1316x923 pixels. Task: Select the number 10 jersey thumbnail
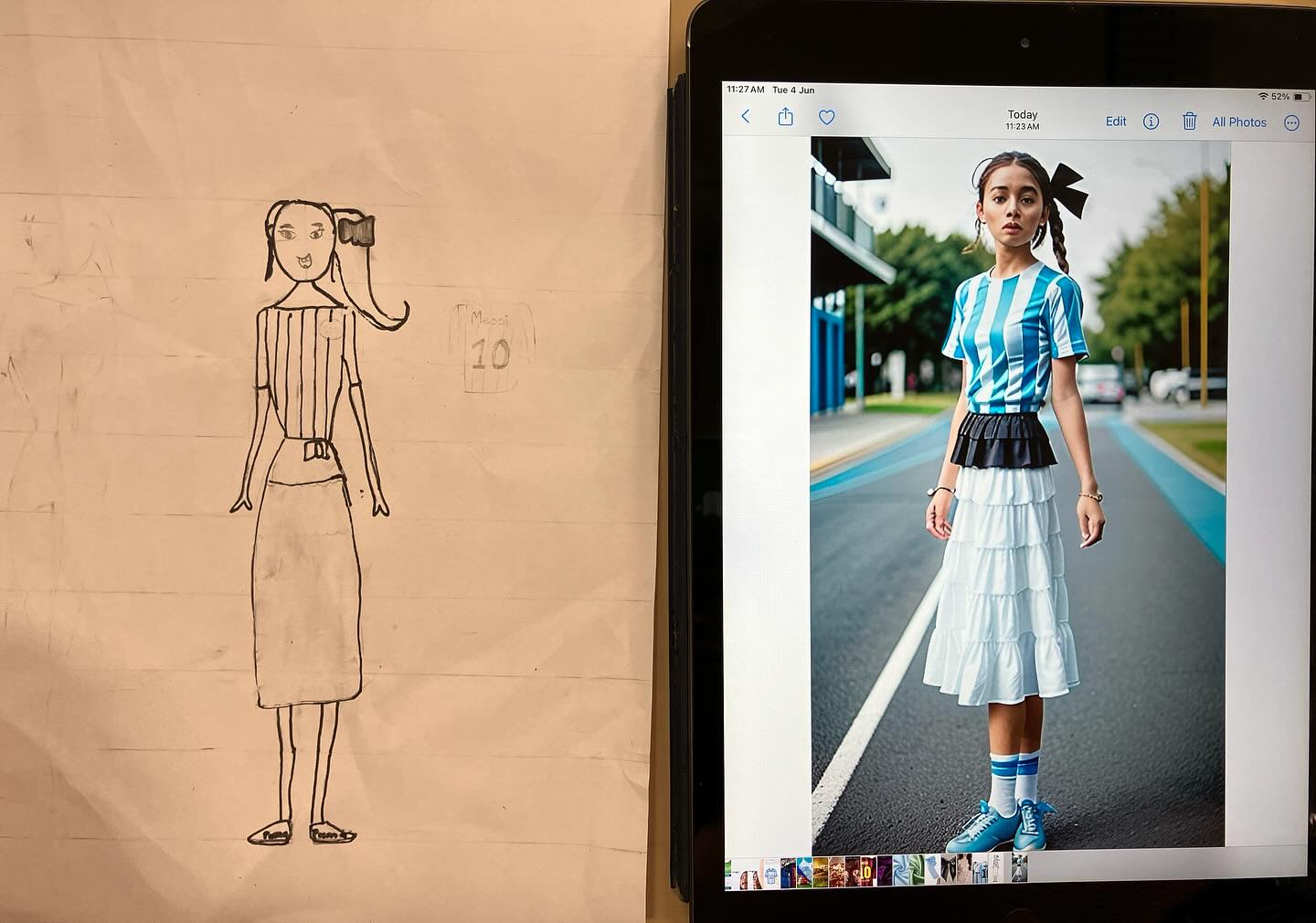868,872
